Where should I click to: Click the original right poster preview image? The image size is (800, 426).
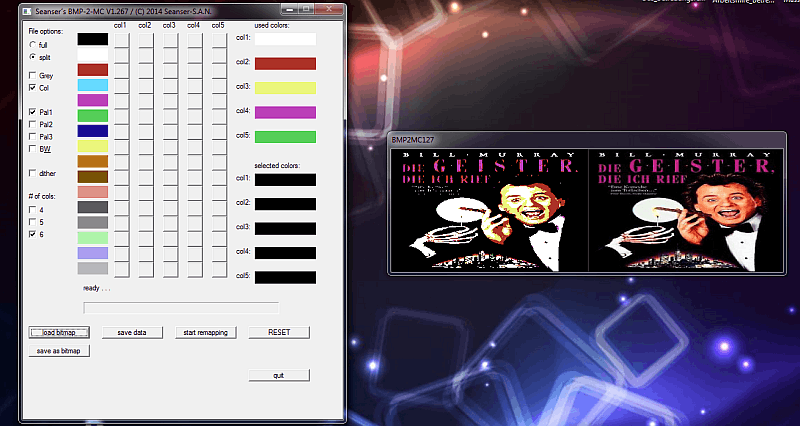coord(686,210)
